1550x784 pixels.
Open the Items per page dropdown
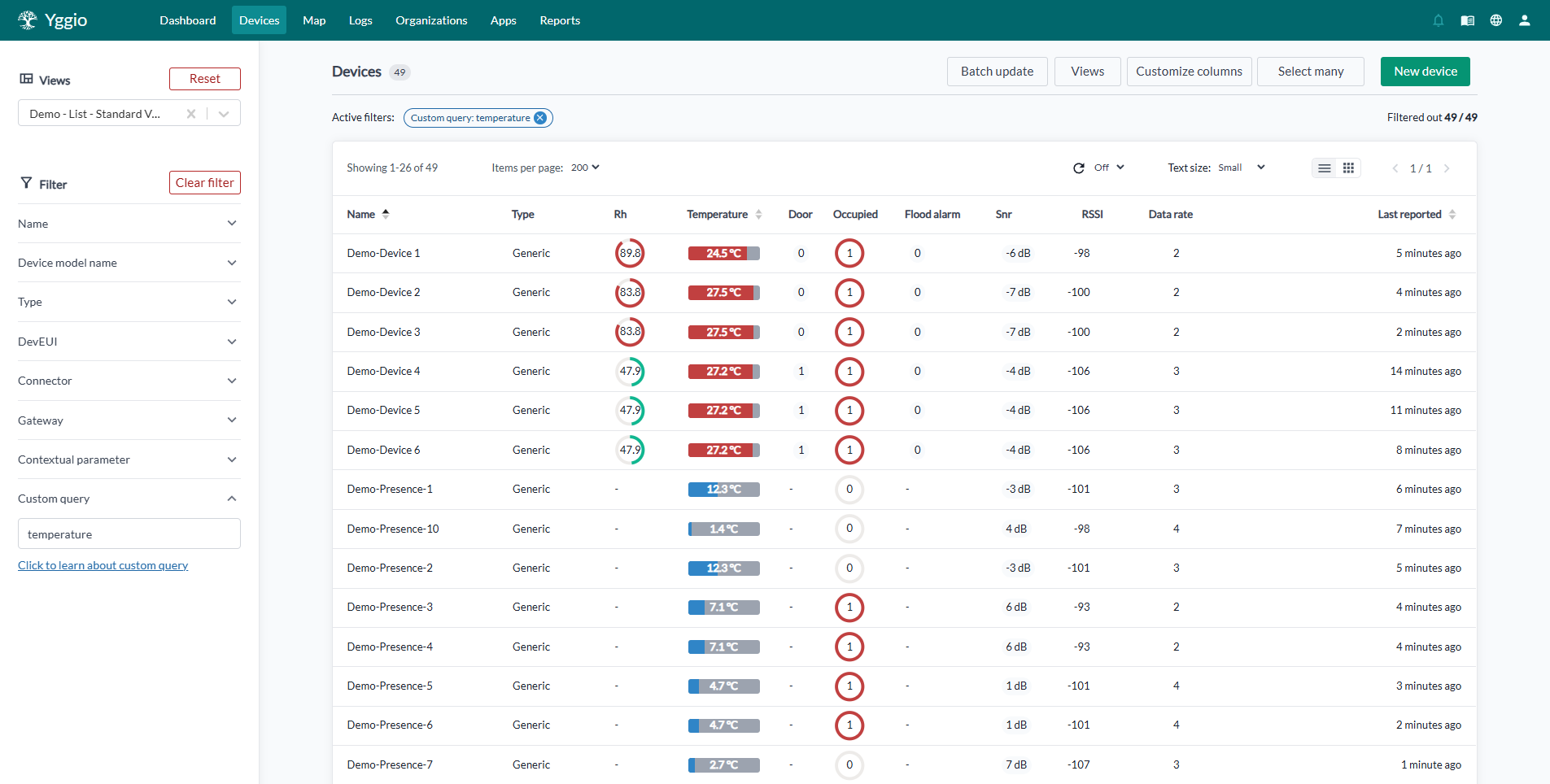585,168
